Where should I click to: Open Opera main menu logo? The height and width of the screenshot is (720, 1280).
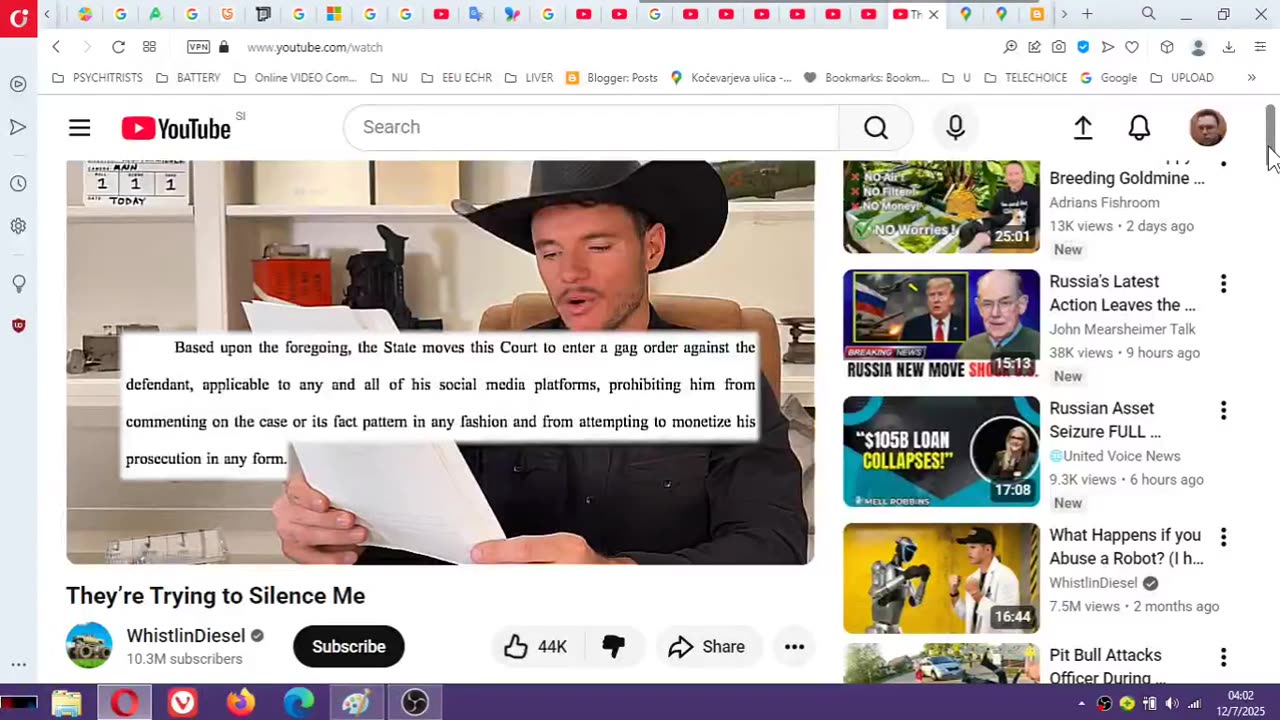click(x=18, y=17)
